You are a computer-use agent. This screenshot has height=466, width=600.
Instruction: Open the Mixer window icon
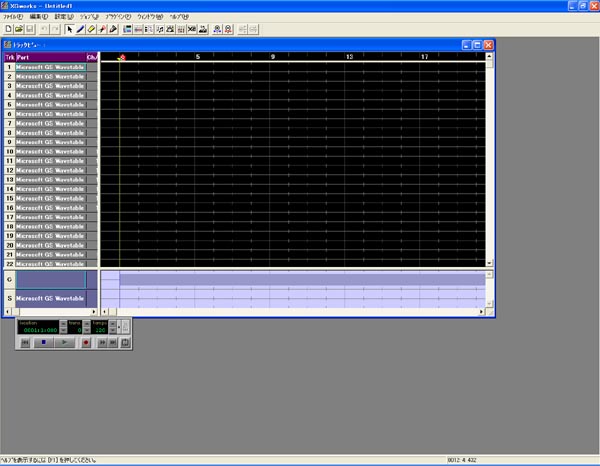(x=181, y=29)
